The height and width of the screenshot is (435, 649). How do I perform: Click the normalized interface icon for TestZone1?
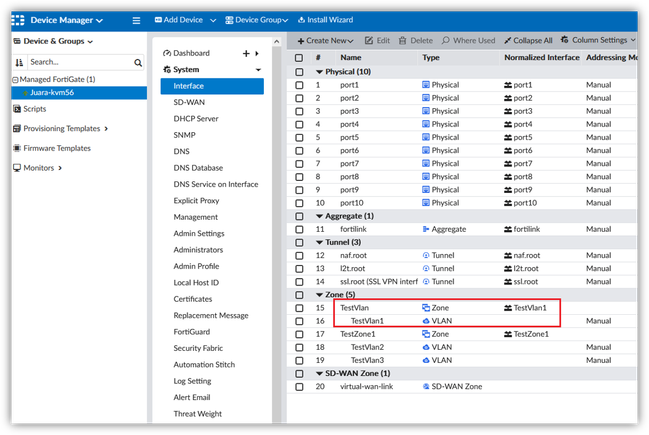pyautogui.click(x=508, y=334)
